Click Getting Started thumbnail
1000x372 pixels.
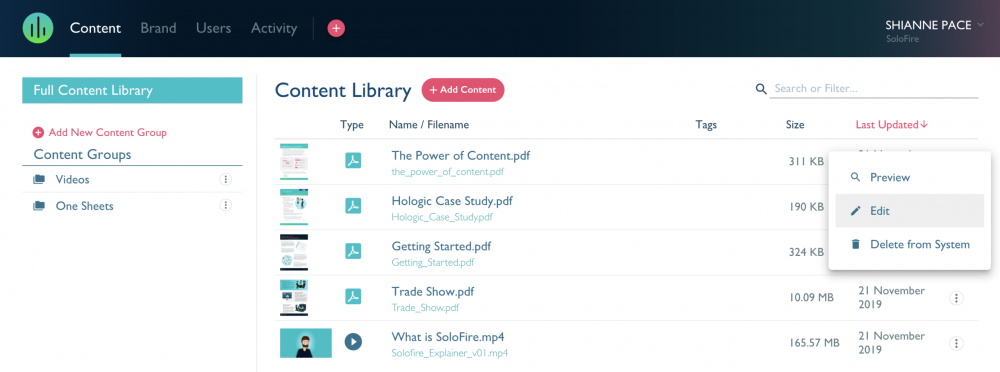click(x=294, y=252)
